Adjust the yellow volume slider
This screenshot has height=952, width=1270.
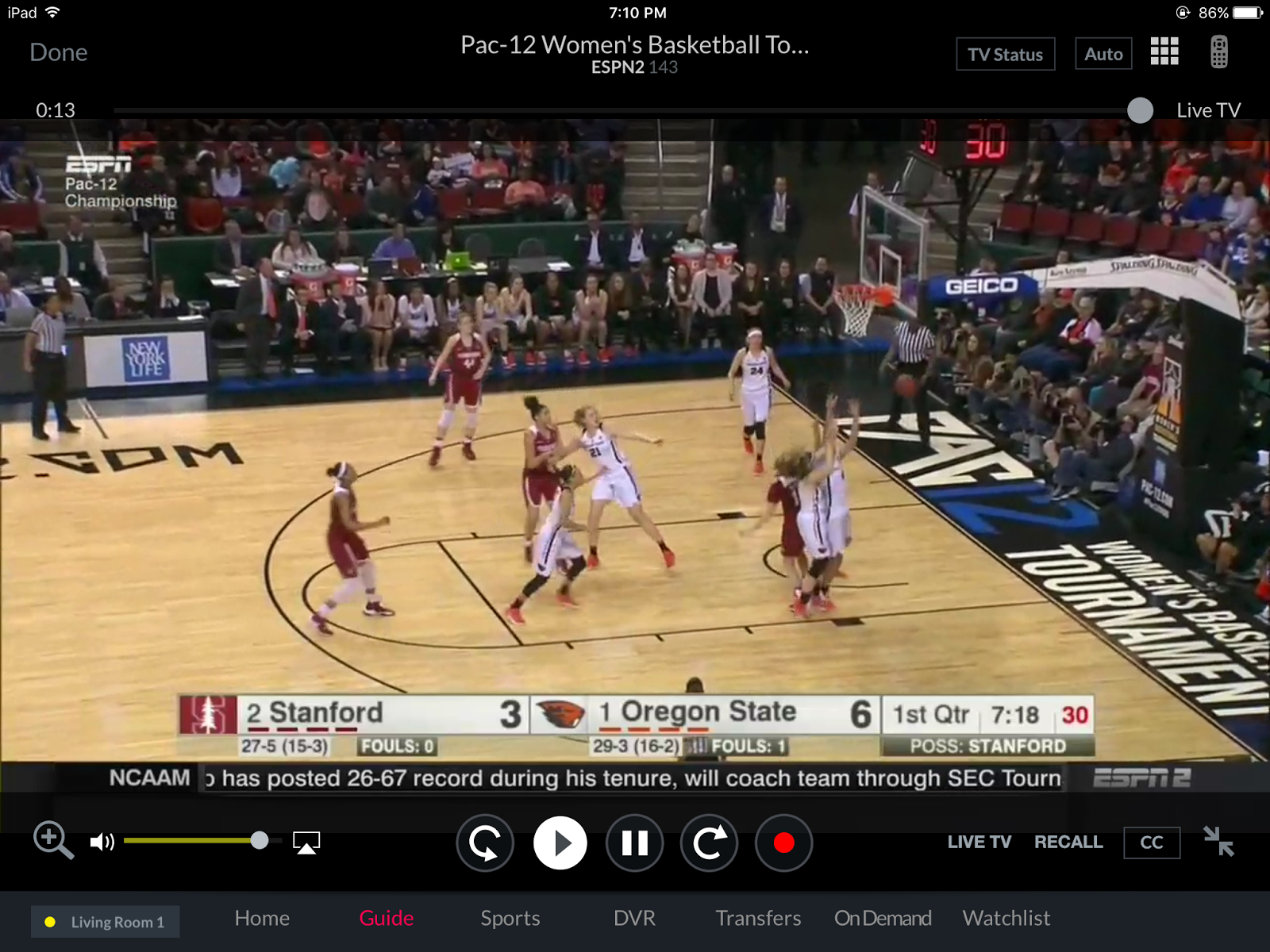[259, 839]
